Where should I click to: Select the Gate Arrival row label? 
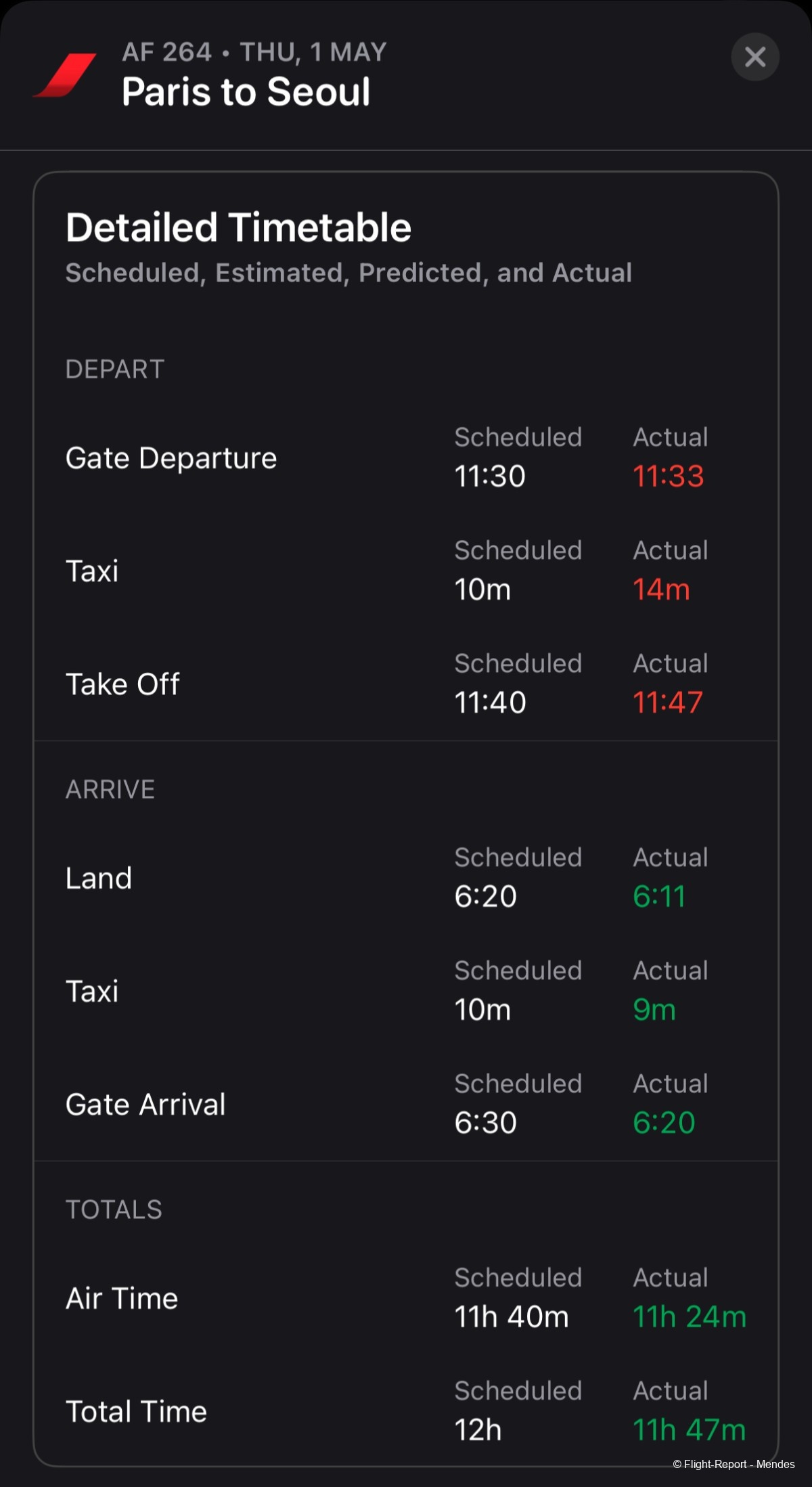pyautogui.click(x=145, y=1105)
